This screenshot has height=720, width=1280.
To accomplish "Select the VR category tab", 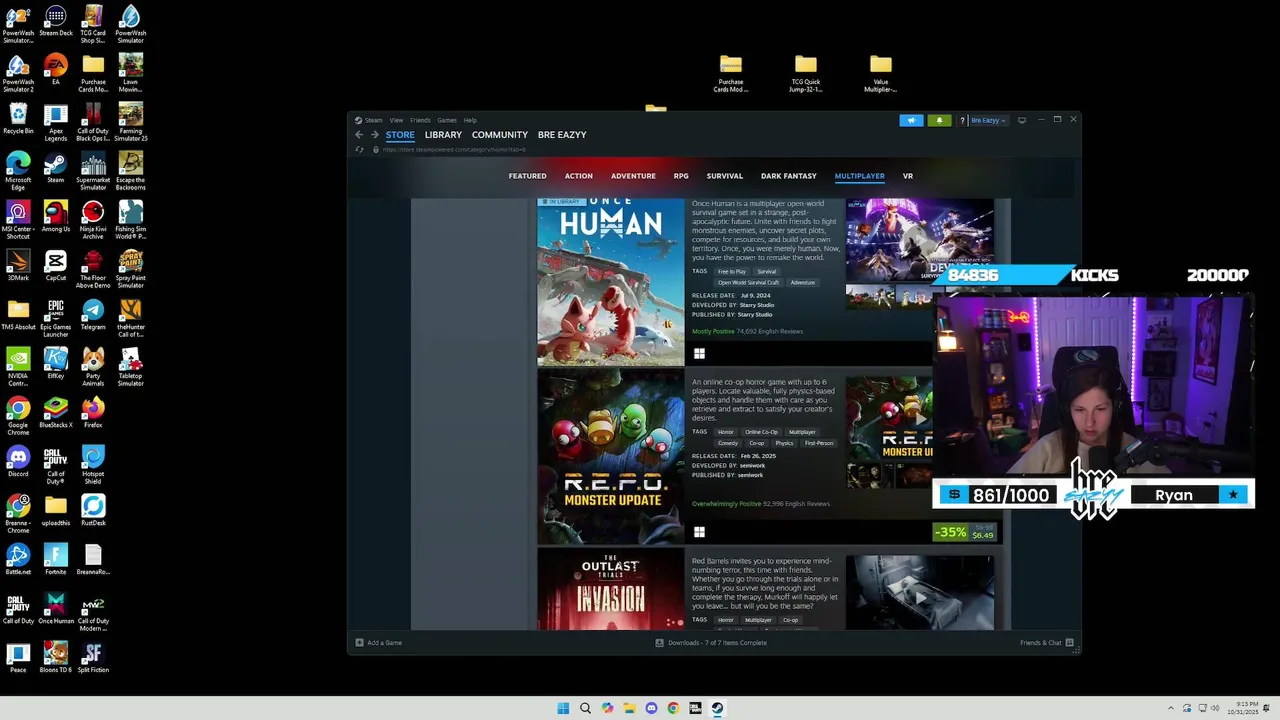I will [908, 176].
